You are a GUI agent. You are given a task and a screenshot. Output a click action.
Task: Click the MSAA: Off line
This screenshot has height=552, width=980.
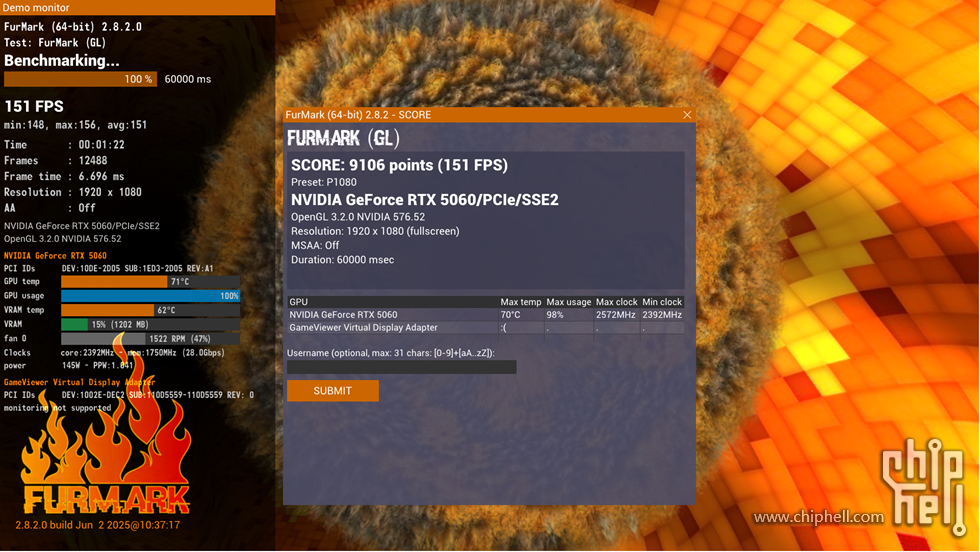coord(315,246)
